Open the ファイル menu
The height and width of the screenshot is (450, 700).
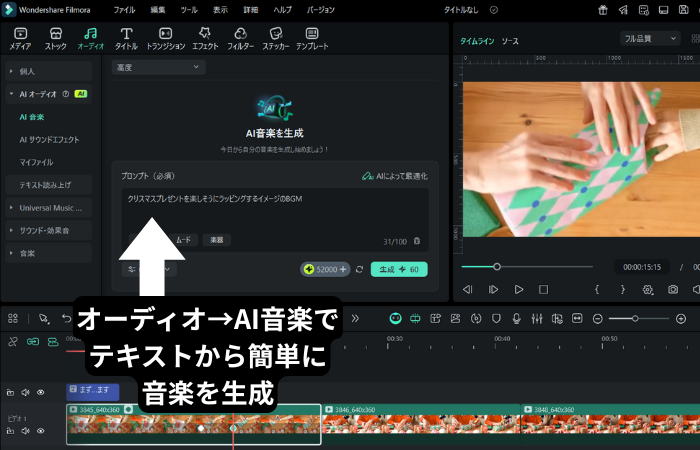click(x=124, y=10)
